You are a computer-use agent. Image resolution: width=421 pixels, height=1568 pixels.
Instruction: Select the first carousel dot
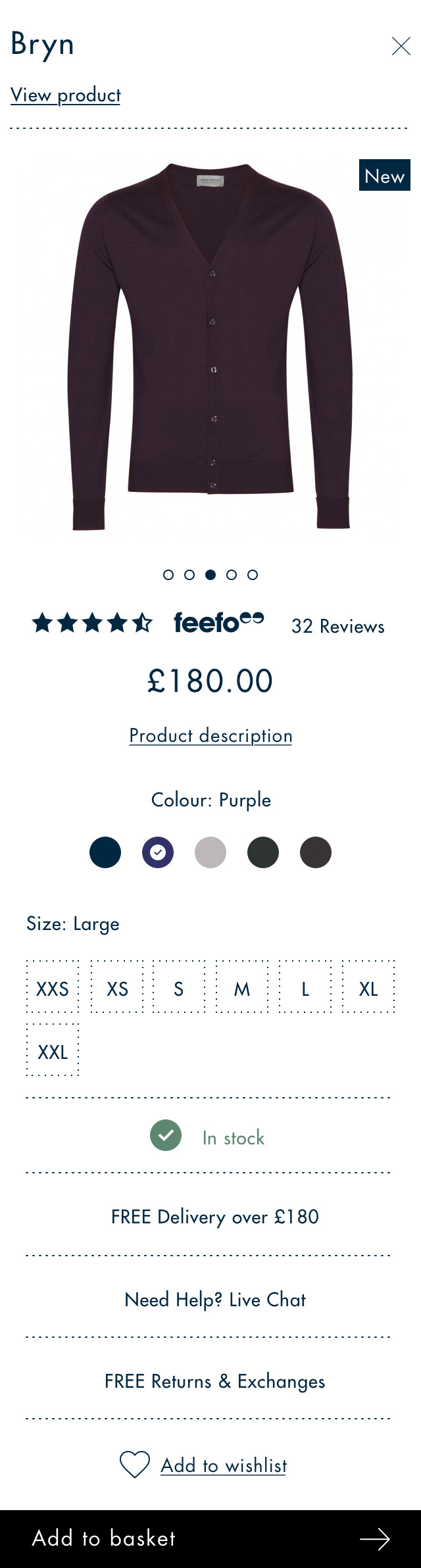(168, 574)
